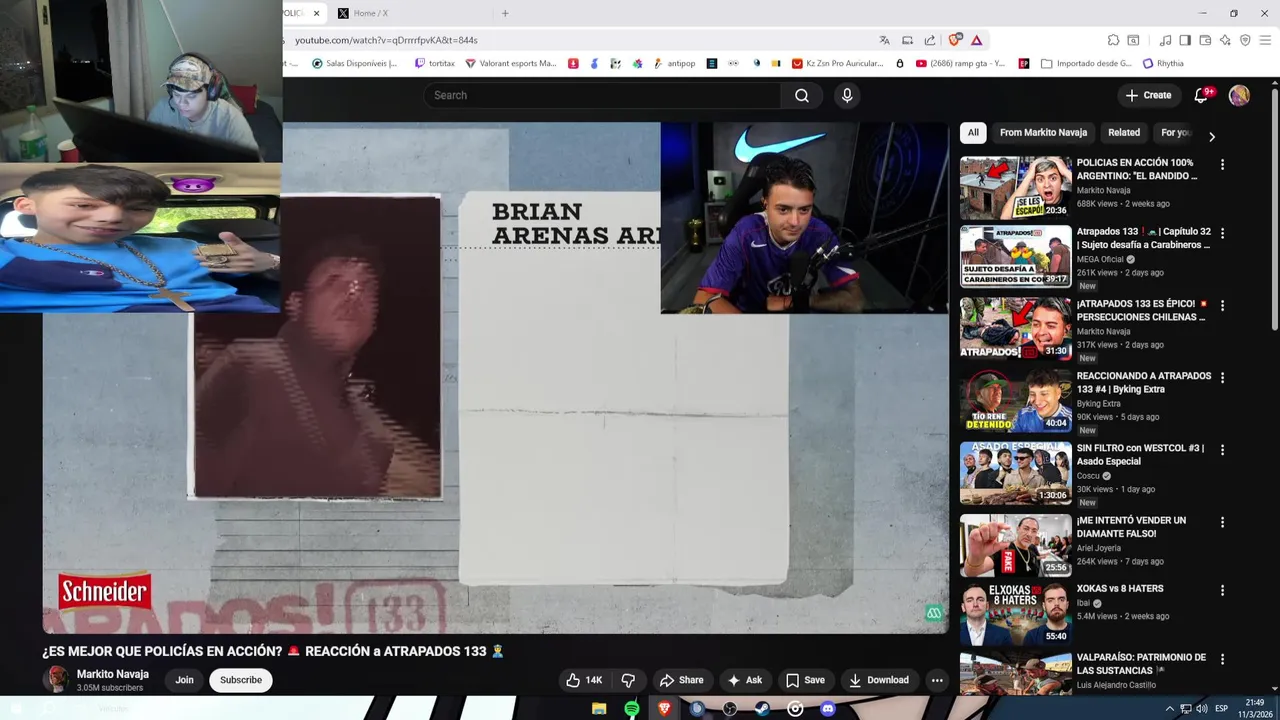The width and height of the screenshot is (1280, 720).
Task: Like the video with thumbs up
Action: [584, 680]
